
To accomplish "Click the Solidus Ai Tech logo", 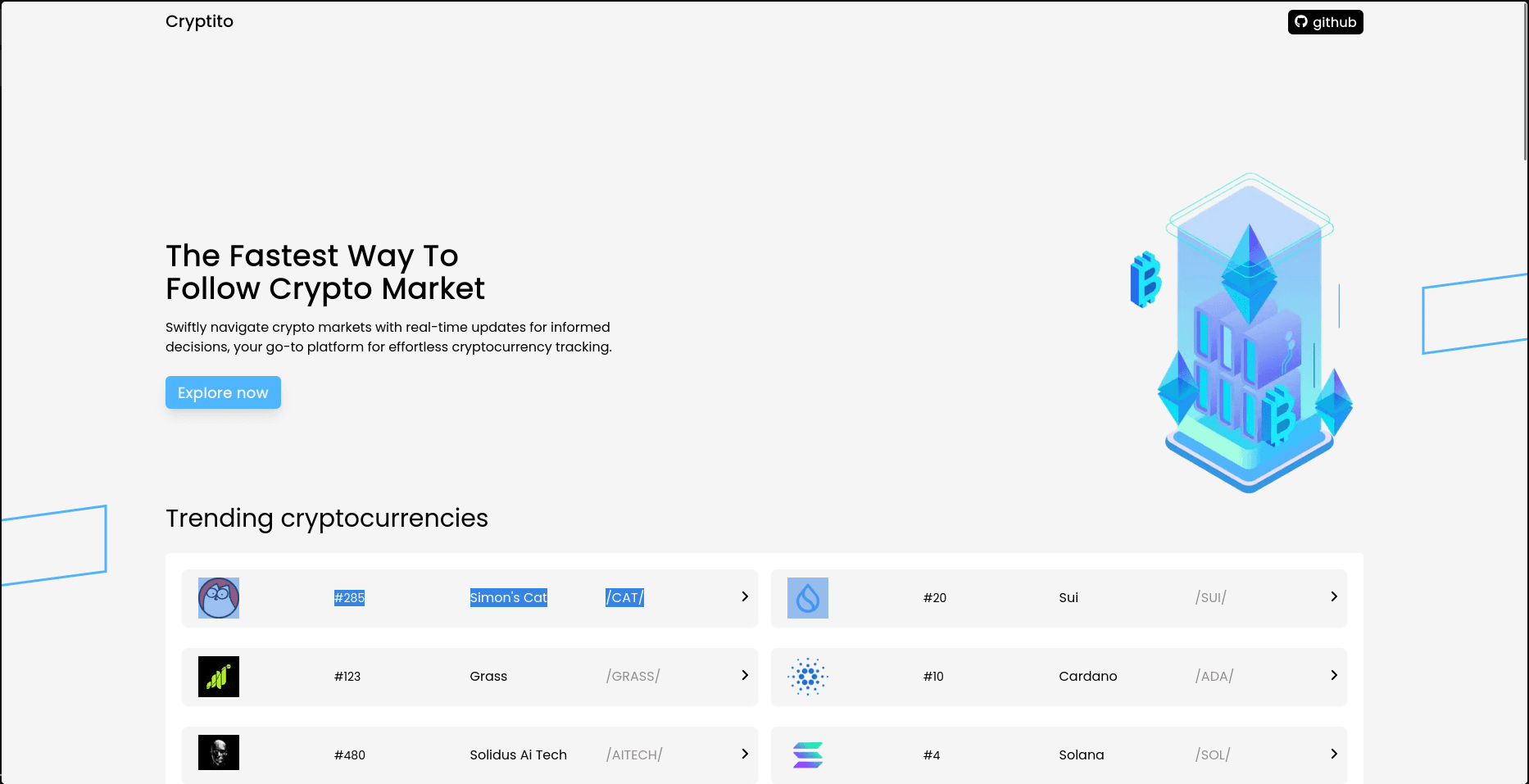I will 219,752.
